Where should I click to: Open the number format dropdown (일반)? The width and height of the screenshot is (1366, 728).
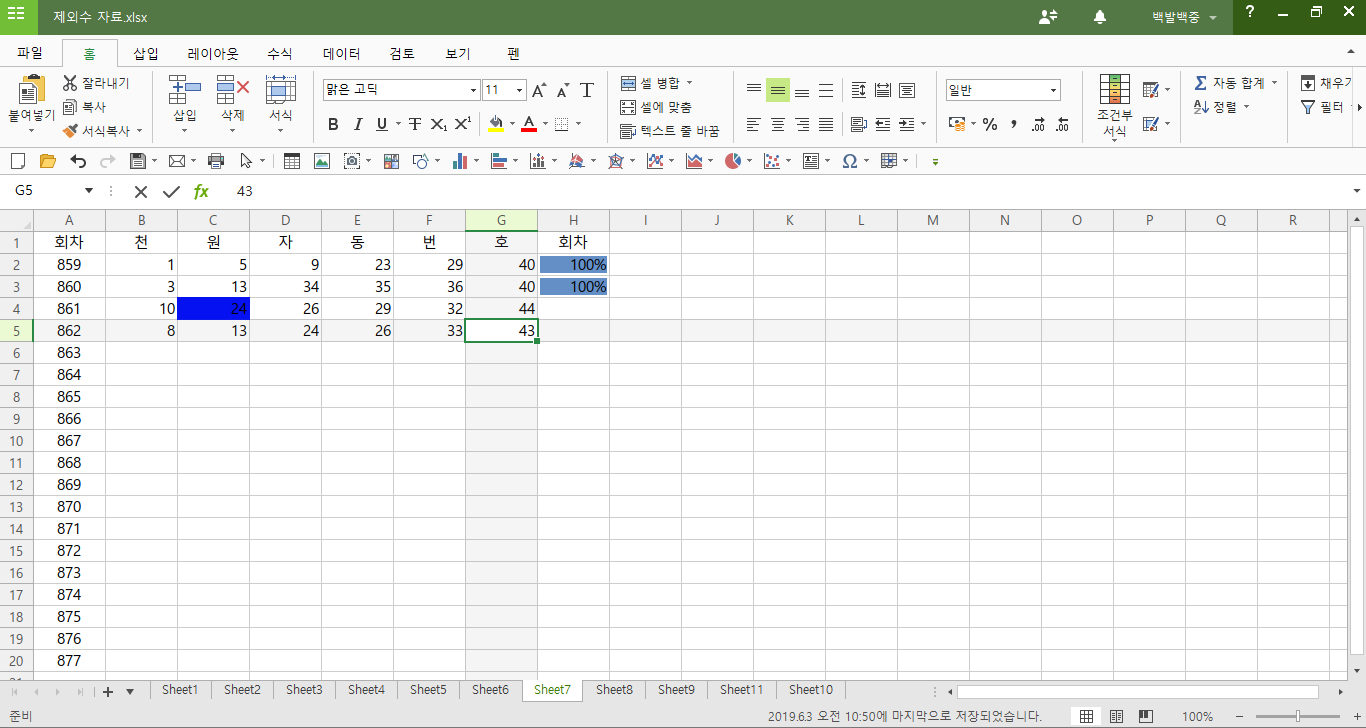(1053, 90)
